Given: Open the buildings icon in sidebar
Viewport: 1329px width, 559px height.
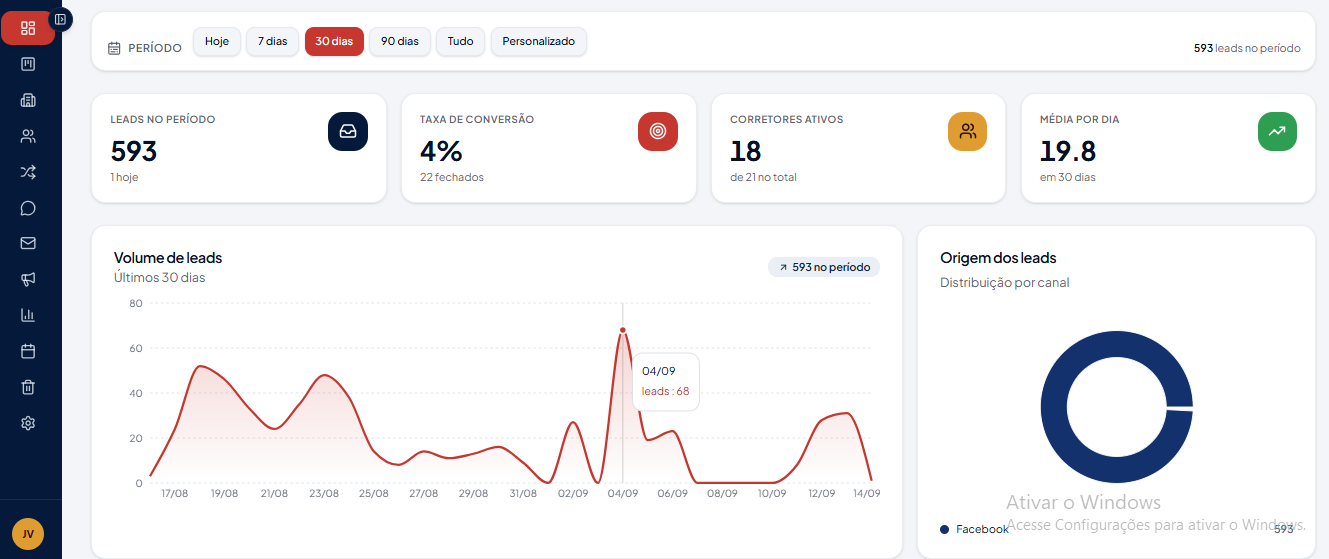Looking at the screenshot, I should point(28,100).
